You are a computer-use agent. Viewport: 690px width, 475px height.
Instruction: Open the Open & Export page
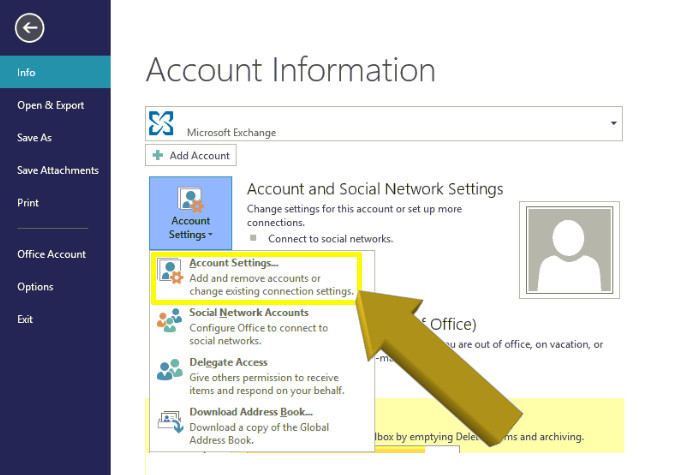[x=50, y=105]
